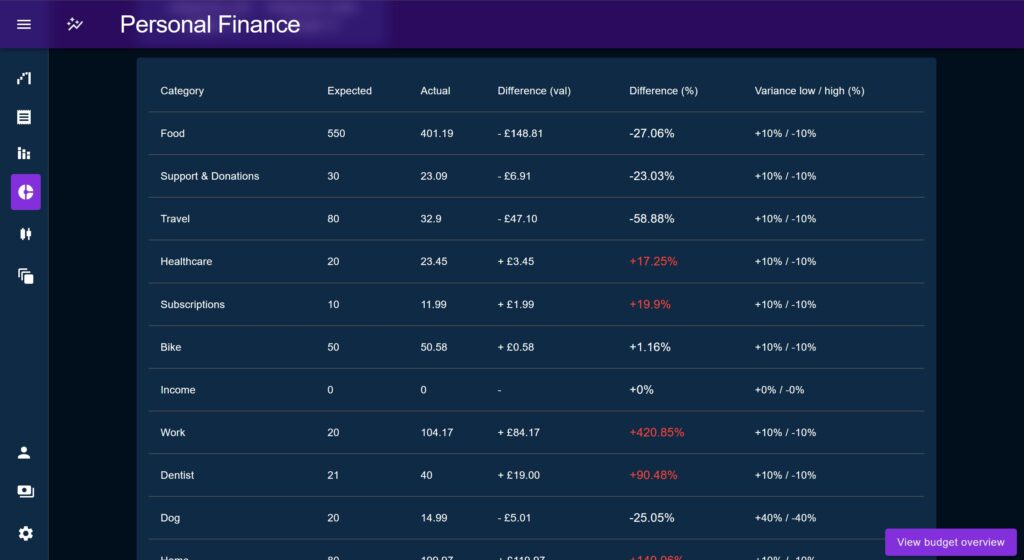This screenshot has width=1024, height=560.
Task: Open the candlestick chart icon in sidebar
Action: [x=25, y=234]
